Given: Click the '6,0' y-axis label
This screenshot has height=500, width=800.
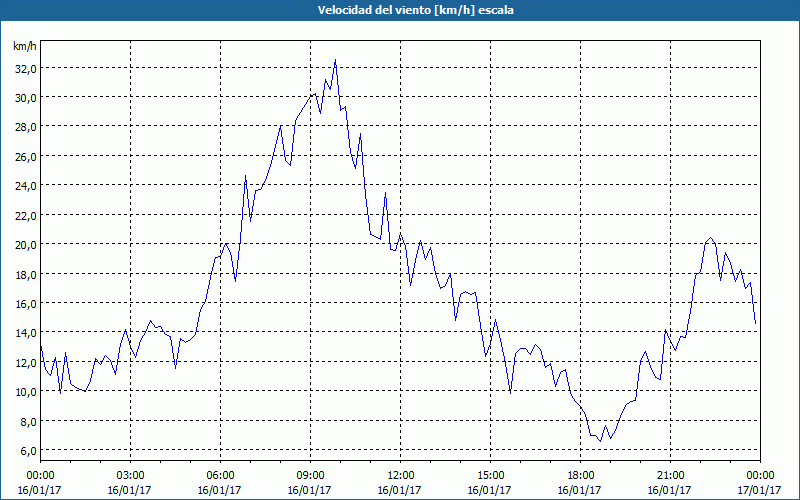Looking at the screenshot, I should (x=28, y=451).
